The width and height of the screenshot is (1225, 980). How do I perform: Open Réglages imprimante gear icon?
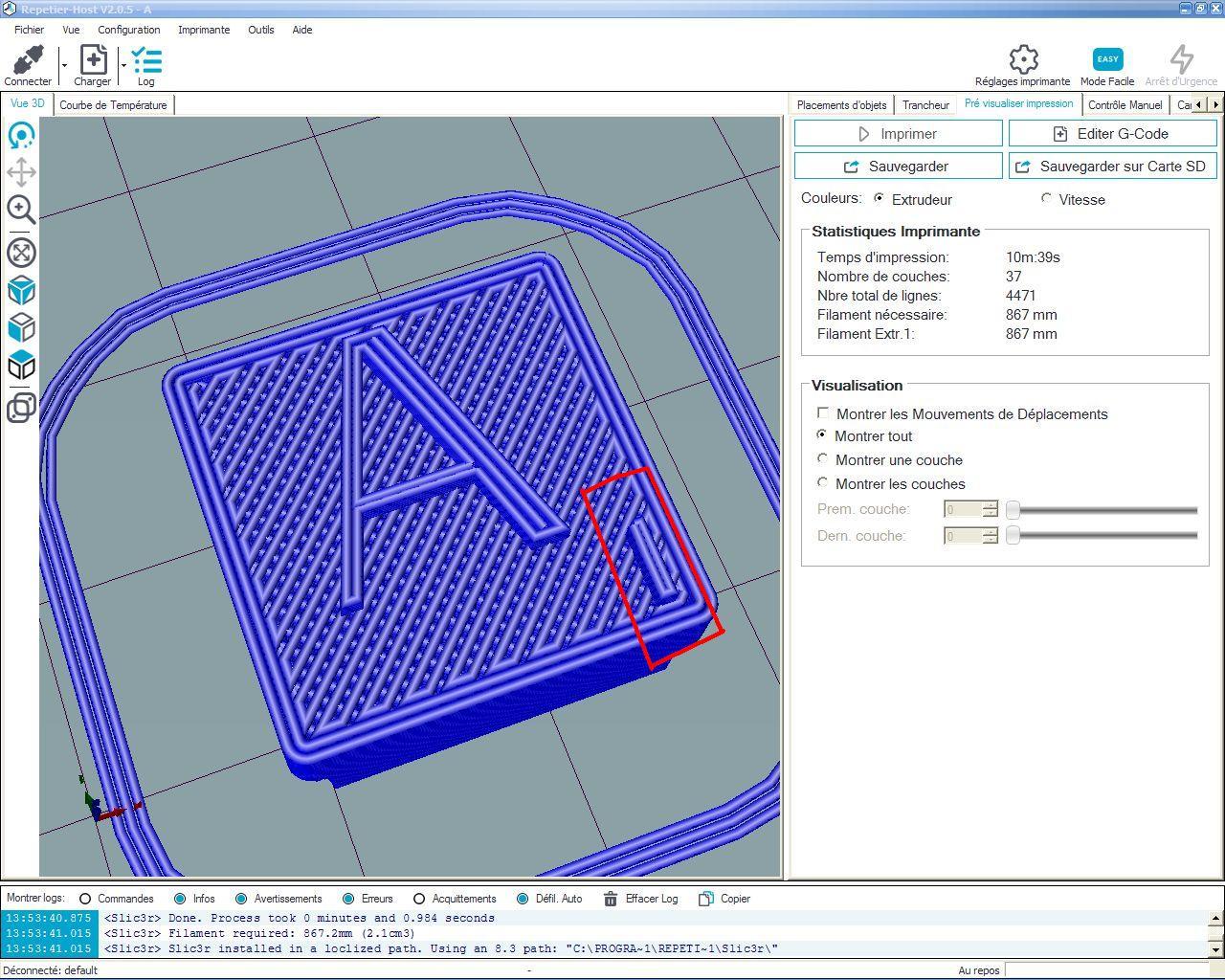pos(1023,65)
